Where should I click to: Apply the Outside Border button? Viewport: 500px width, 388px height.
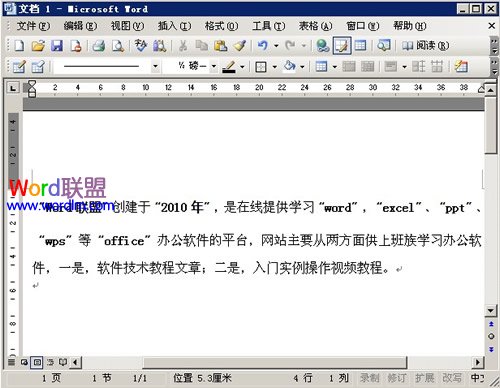[261, 67]
